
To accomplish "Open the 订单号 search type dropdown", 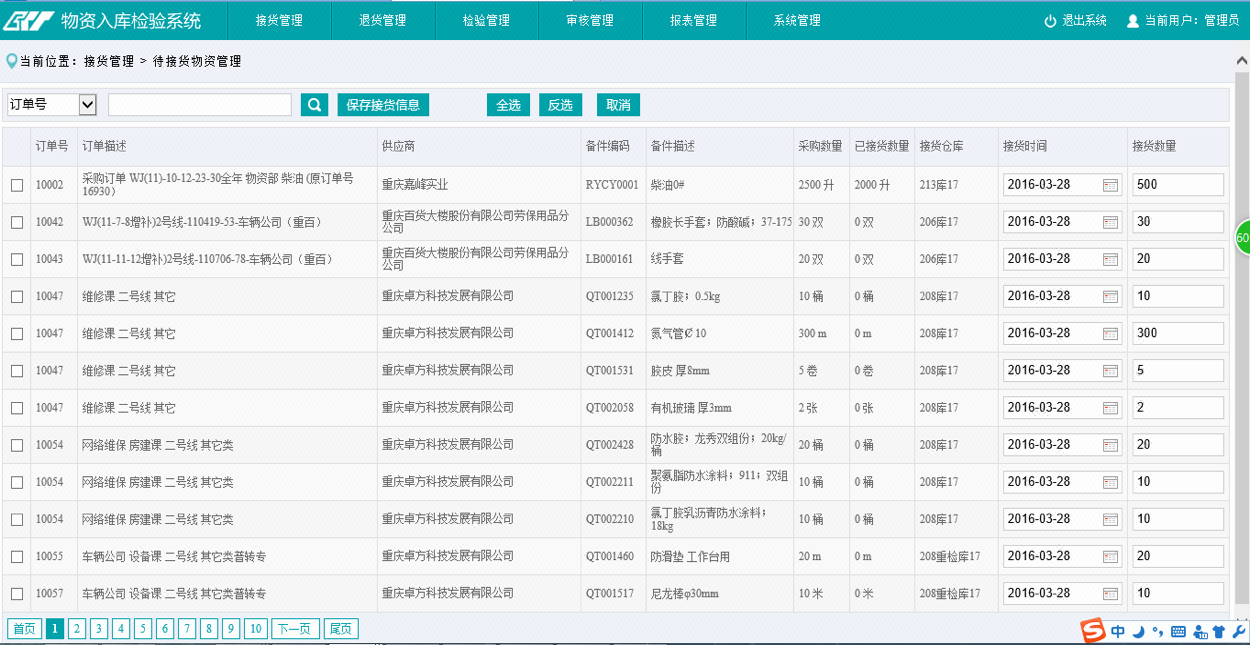I will click(50, 104).
